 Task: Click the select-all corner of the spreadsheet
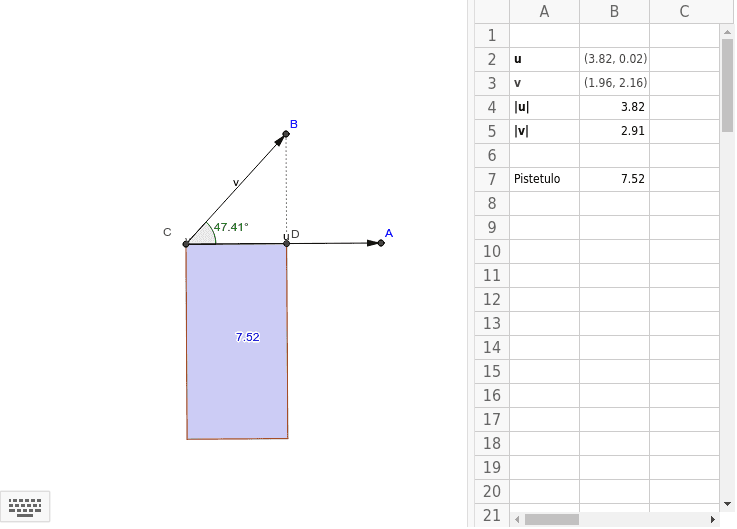492,11
